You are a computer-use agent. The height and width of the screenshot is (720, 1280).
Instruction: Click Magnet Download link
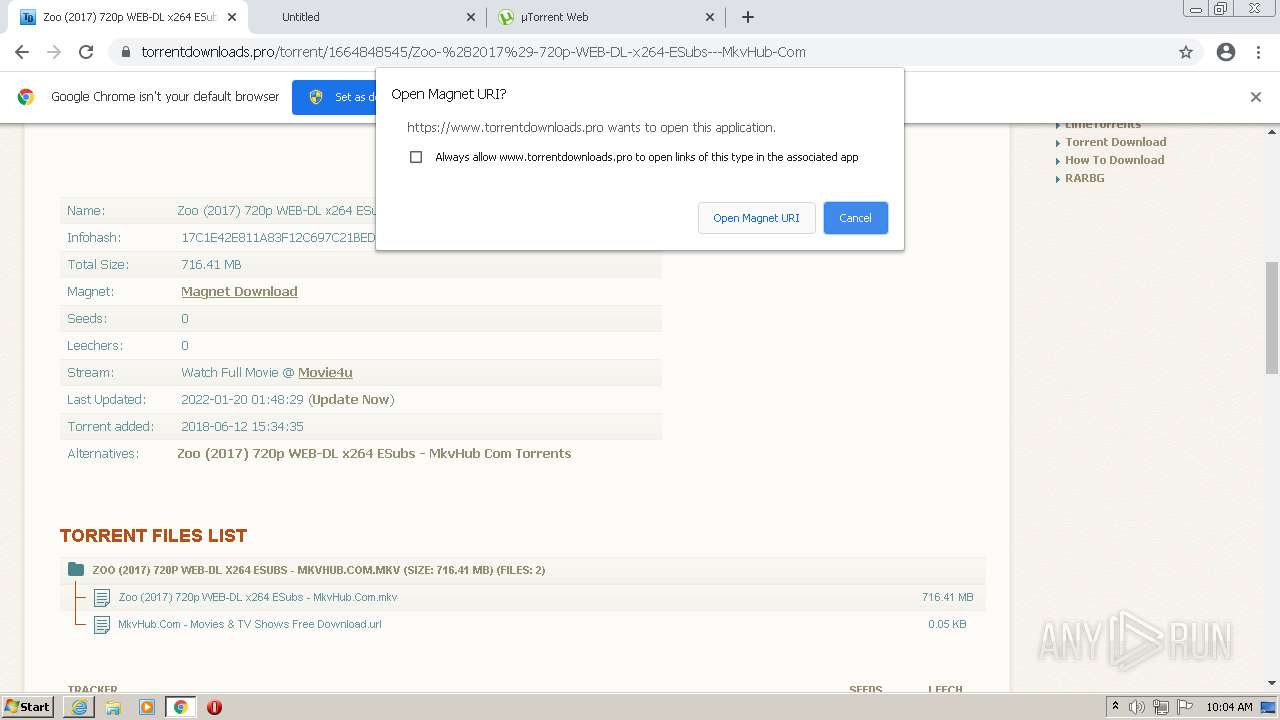pos(239,292)
